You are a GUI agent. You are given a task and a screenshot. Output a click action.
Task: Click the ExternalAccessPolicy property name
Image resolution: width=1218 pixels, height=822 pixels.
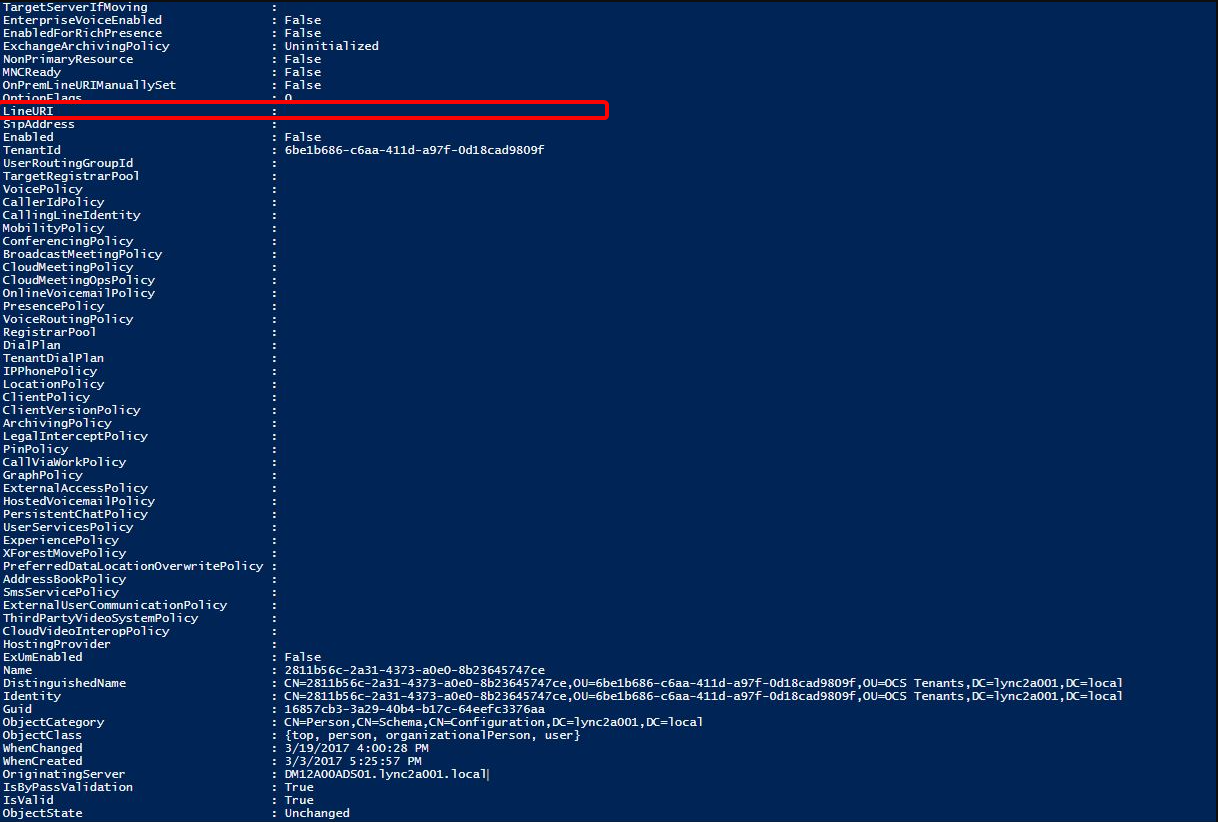[75, 488]
